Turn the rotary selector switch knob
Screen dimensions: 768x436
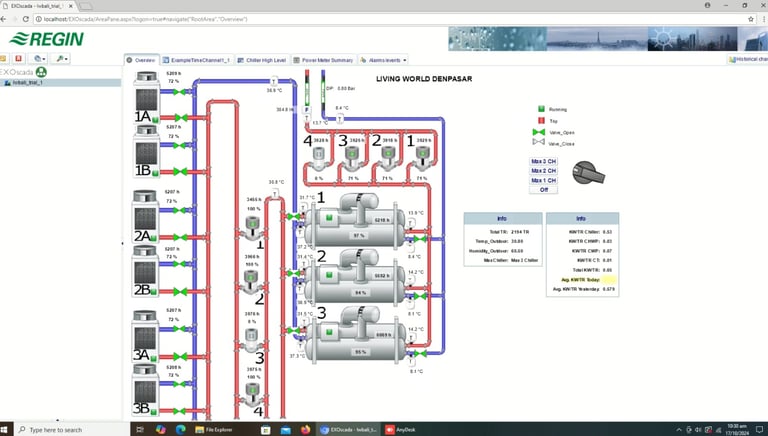click(588, 172)
